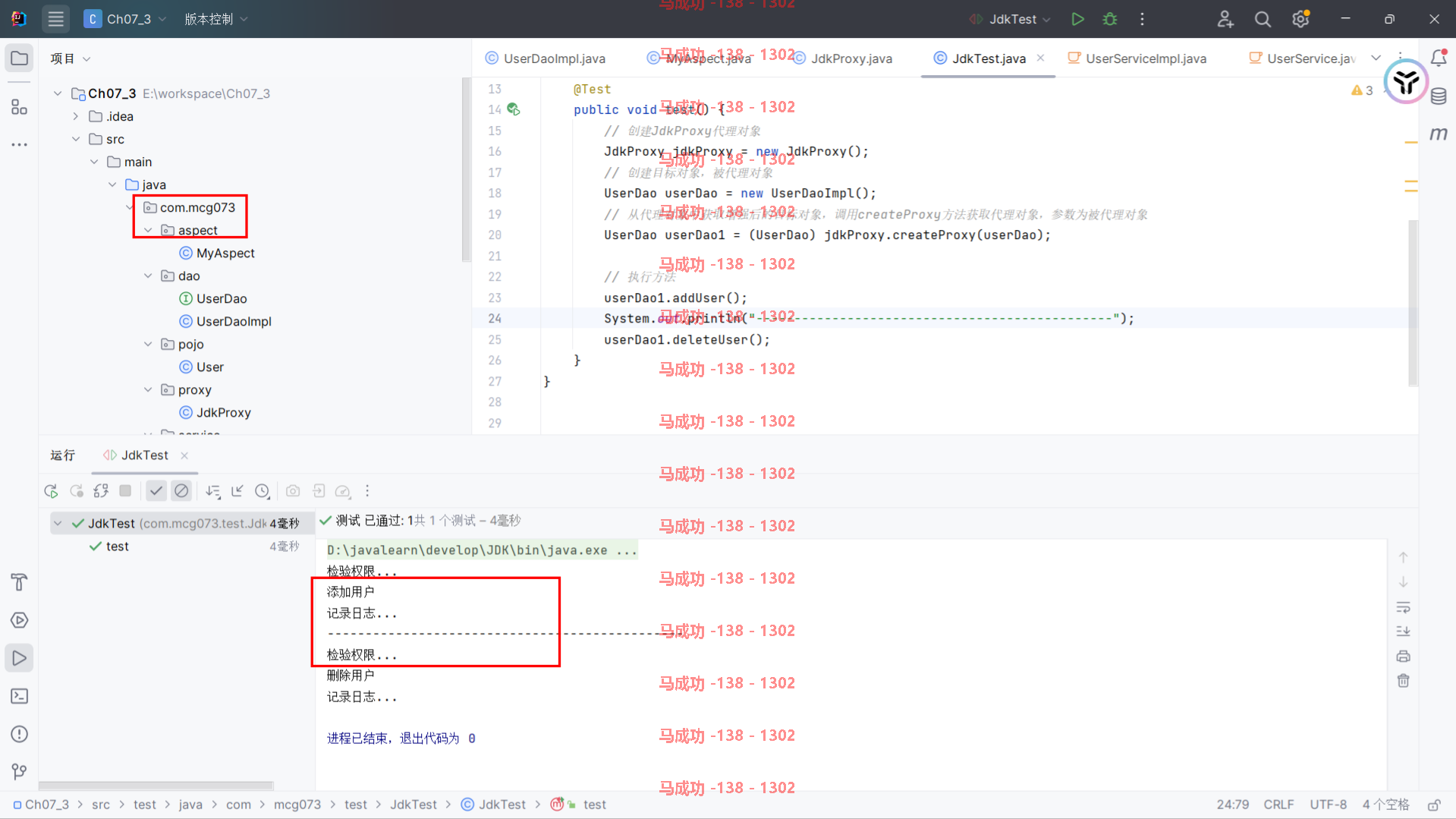Switch to JdkProxy.java tab
The height and width of the screenshot is (819, 1456).
(x=843, y=58)
